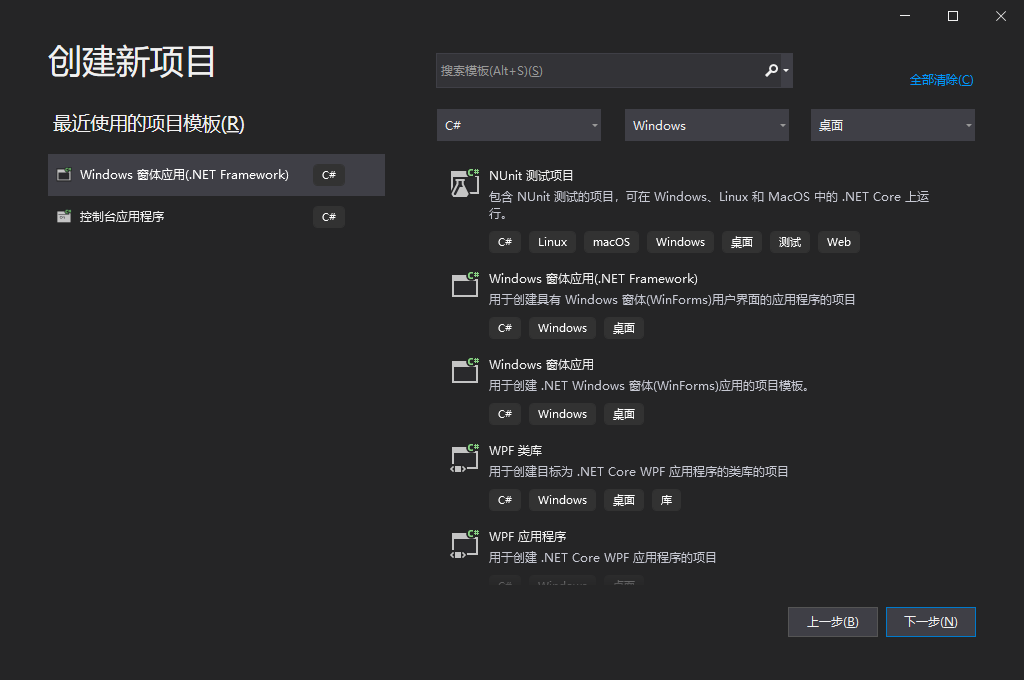Choose Windows 窗体应用(.NET Framework) title in the template list

click(593, 279)
